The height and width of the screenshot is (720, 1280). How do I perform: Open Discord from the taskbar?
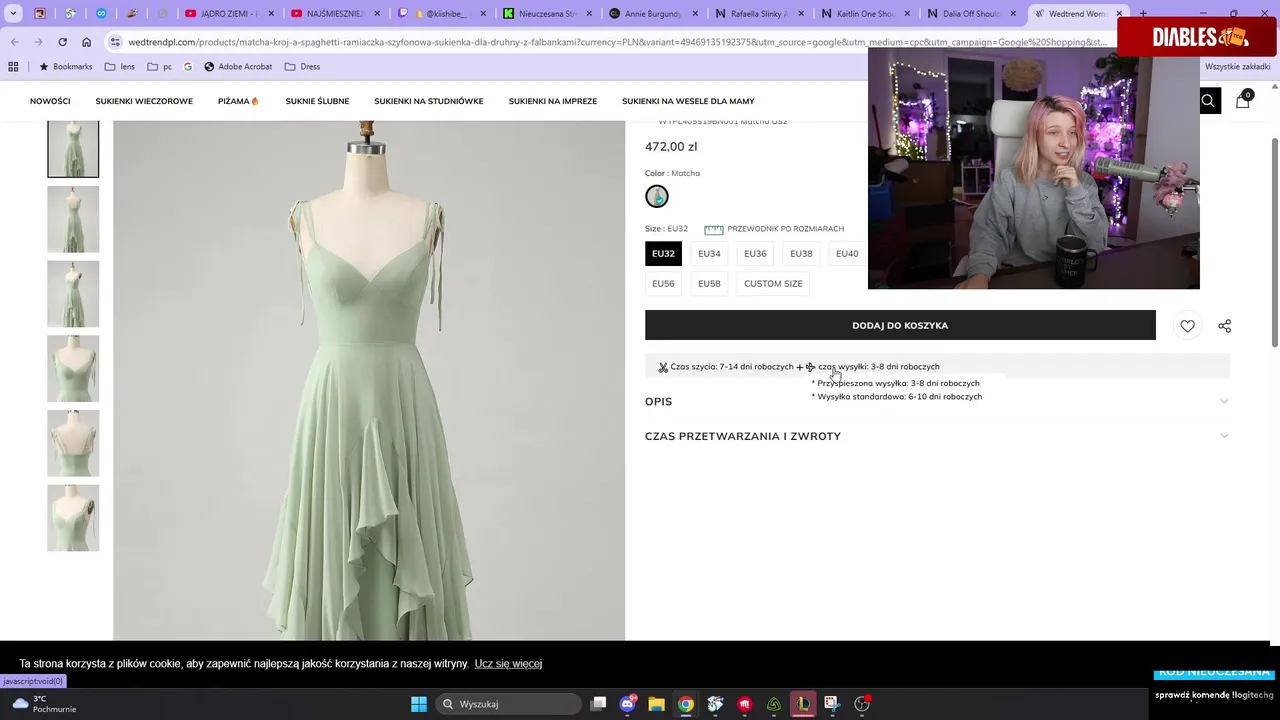pos(627,704)
